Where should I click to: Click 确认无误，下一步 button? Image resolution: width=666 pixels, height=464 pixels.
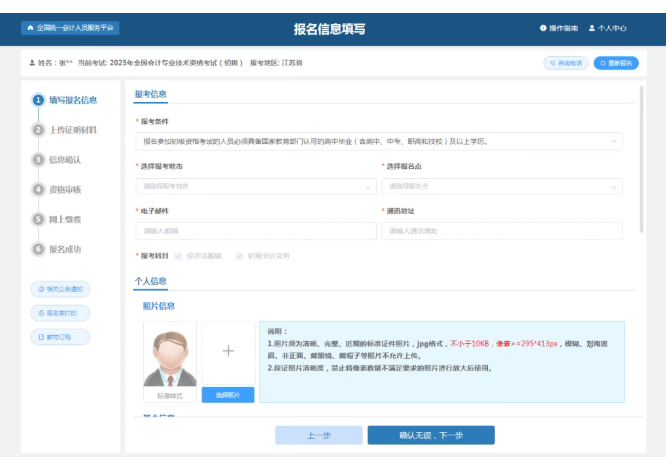click(x=430, y=435)
